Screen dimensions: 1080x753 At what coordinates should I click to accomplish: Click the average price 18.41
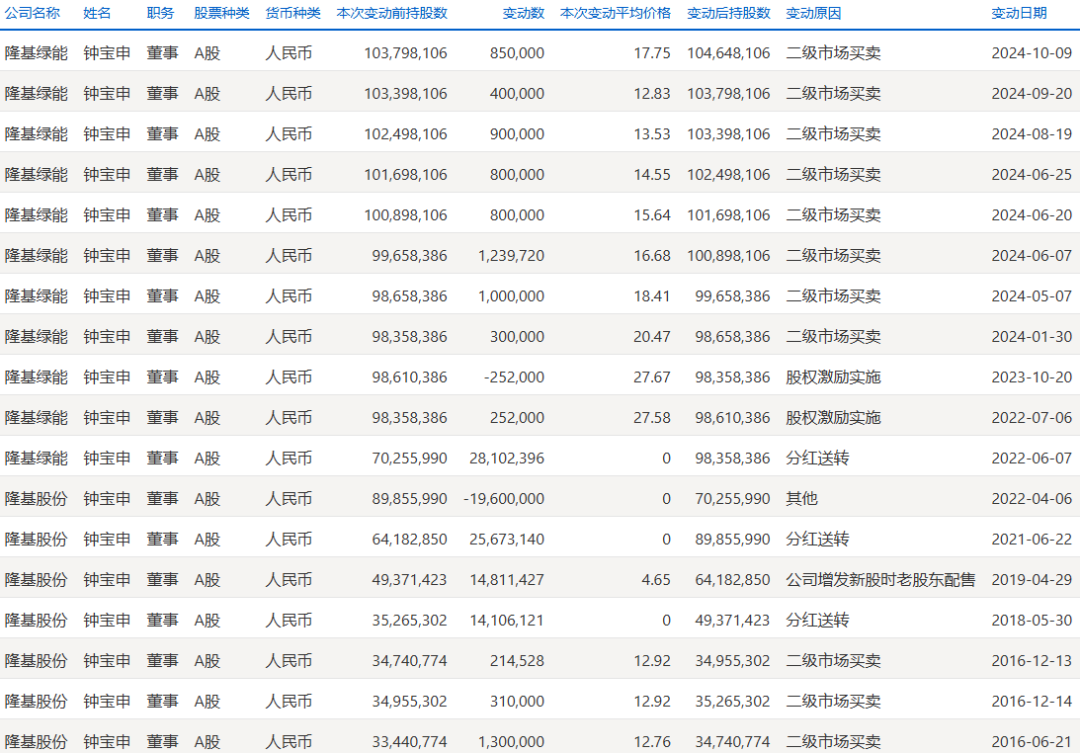click(652, 296)
